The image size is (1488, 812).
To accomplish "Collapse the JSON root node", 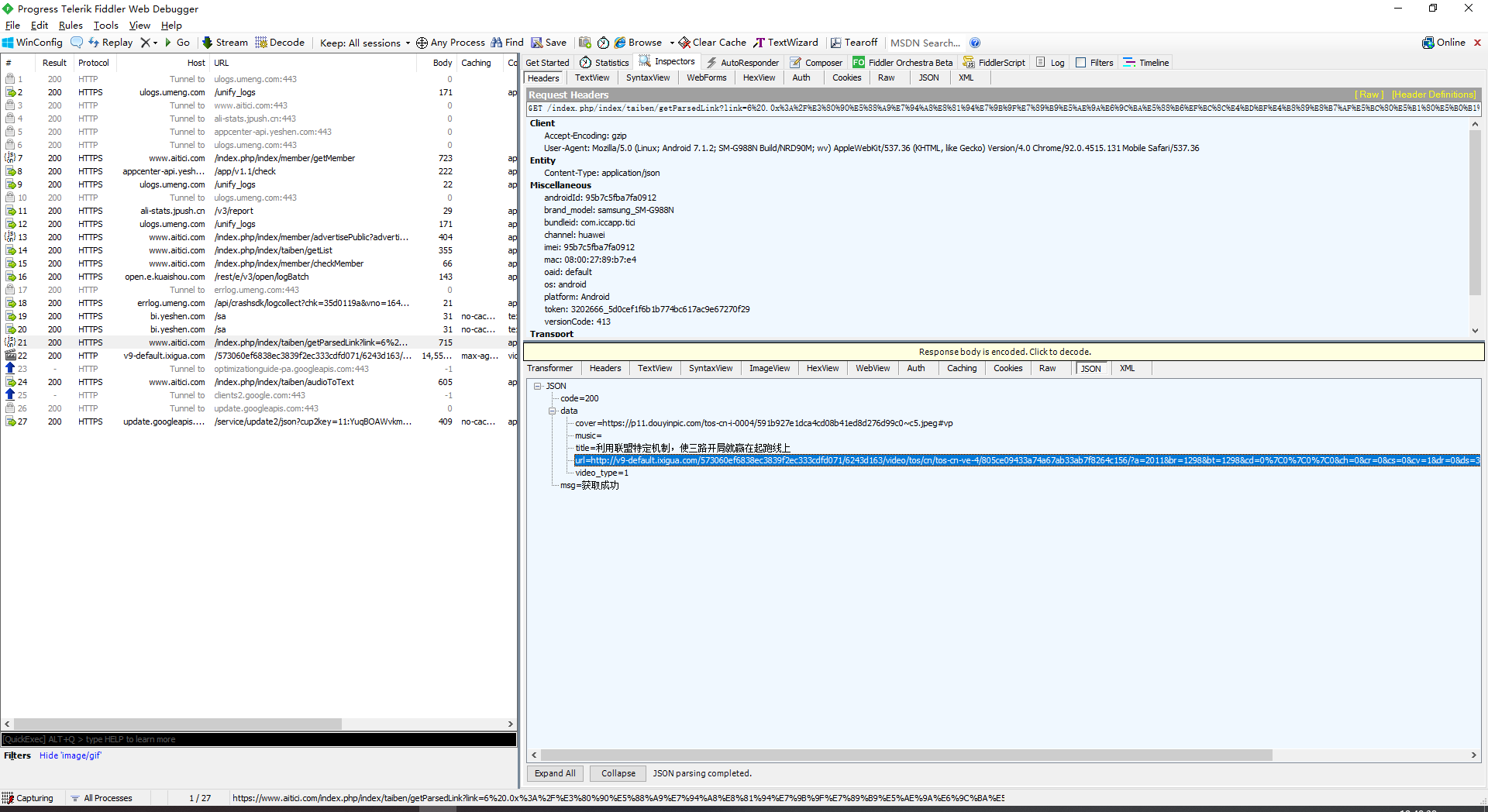I will tap(537, 386).
